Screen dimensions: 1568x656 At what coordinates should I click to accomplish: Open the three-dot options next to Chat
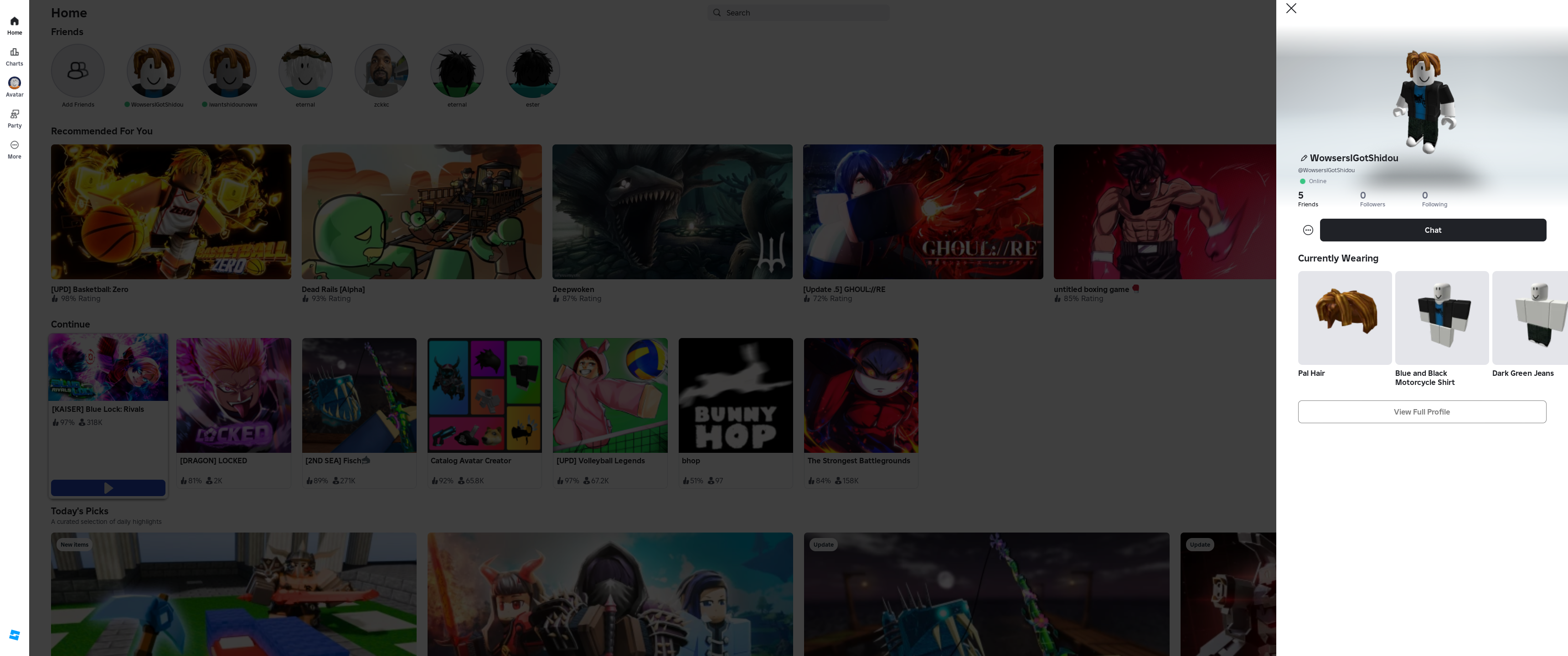click(1307, 230)
